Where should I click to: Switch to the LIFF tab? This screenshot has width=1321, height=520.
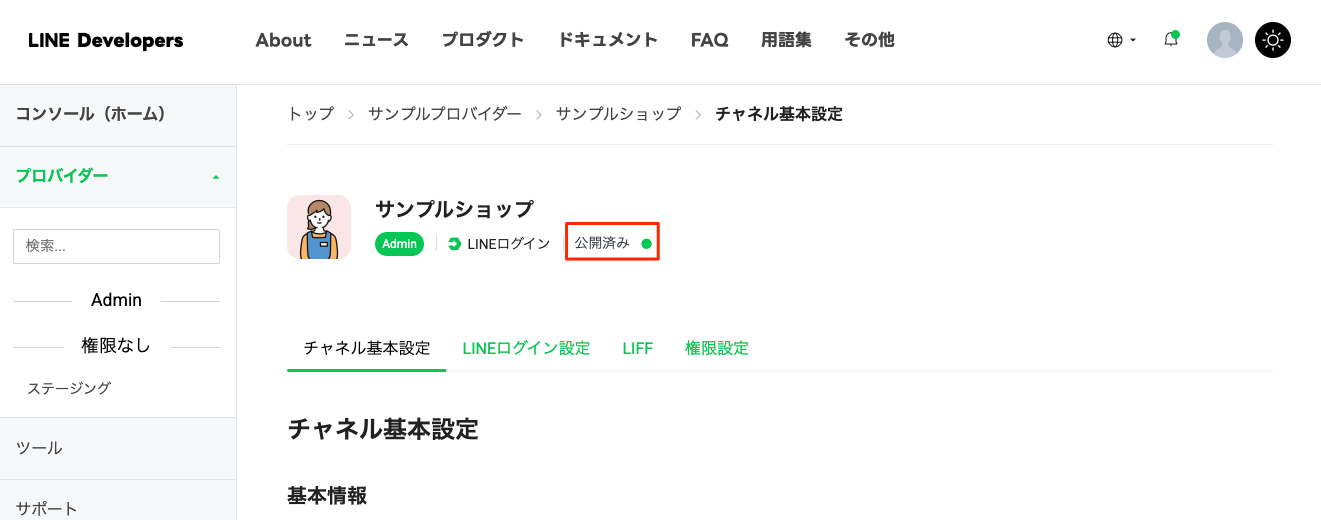637,348
